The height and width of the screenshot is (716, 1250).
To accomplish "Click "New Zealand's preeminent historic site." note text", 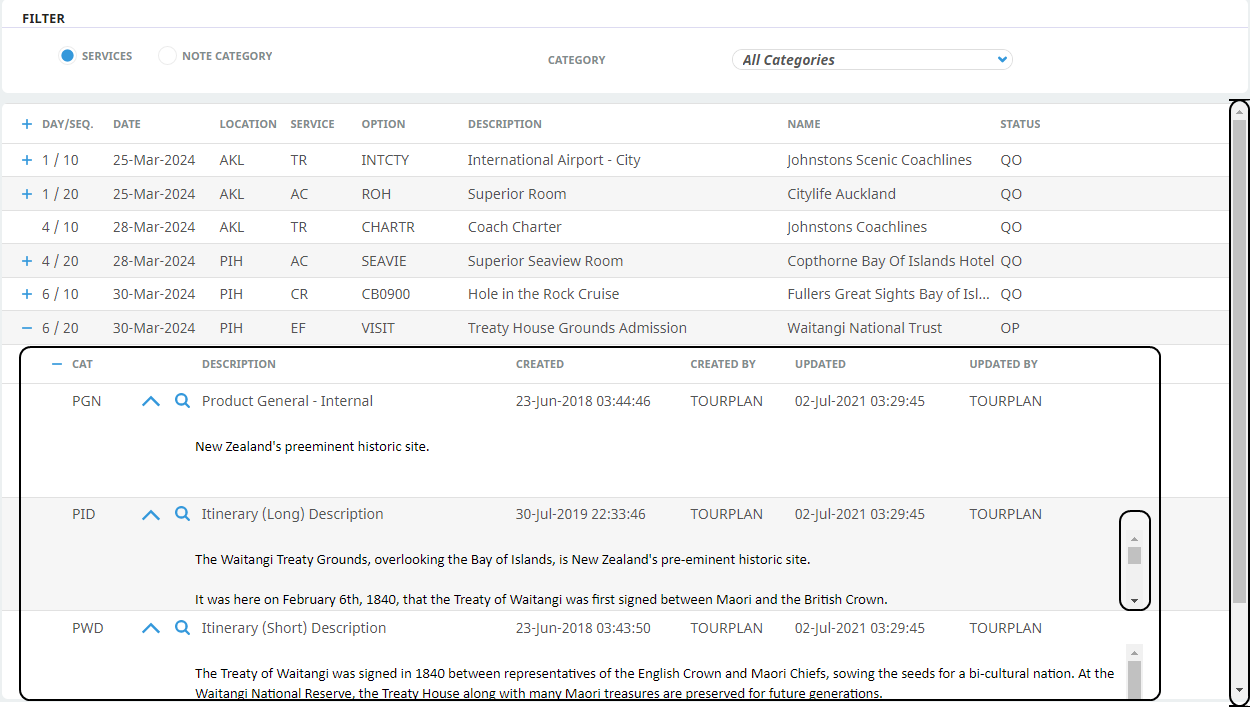I will tap(312, 446).
